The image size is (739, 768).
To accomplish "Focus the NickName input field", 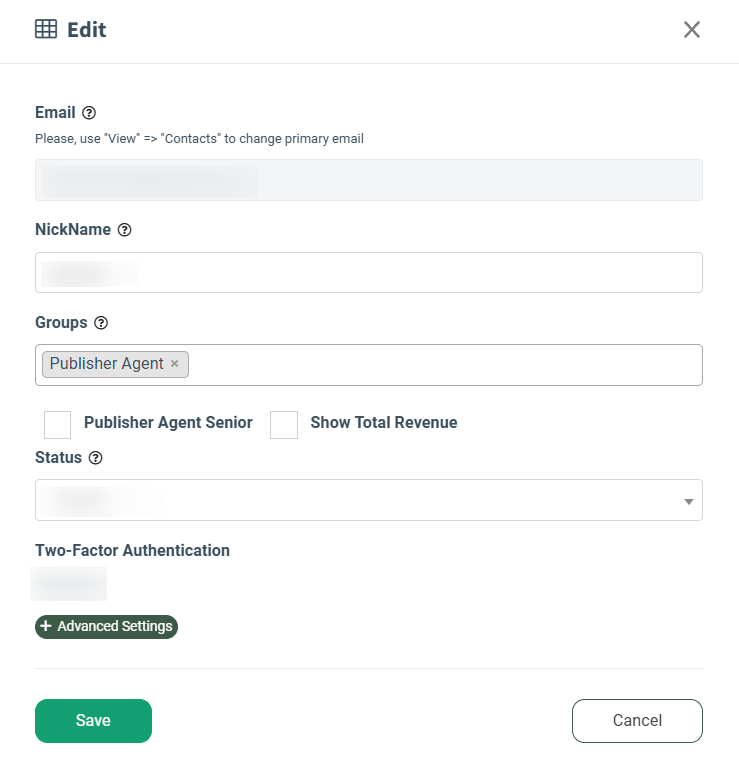I will [369, 273].
